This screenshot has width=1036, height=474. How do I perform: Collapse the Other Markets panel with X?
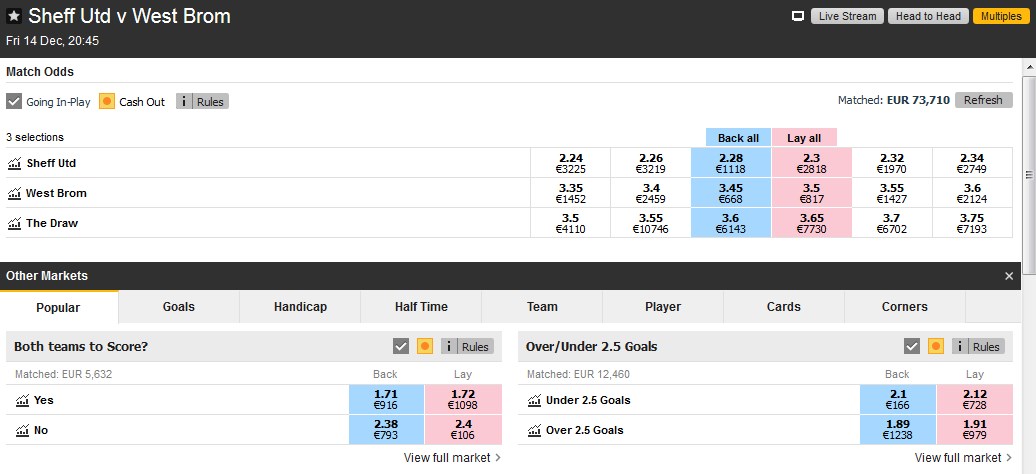1009,276
